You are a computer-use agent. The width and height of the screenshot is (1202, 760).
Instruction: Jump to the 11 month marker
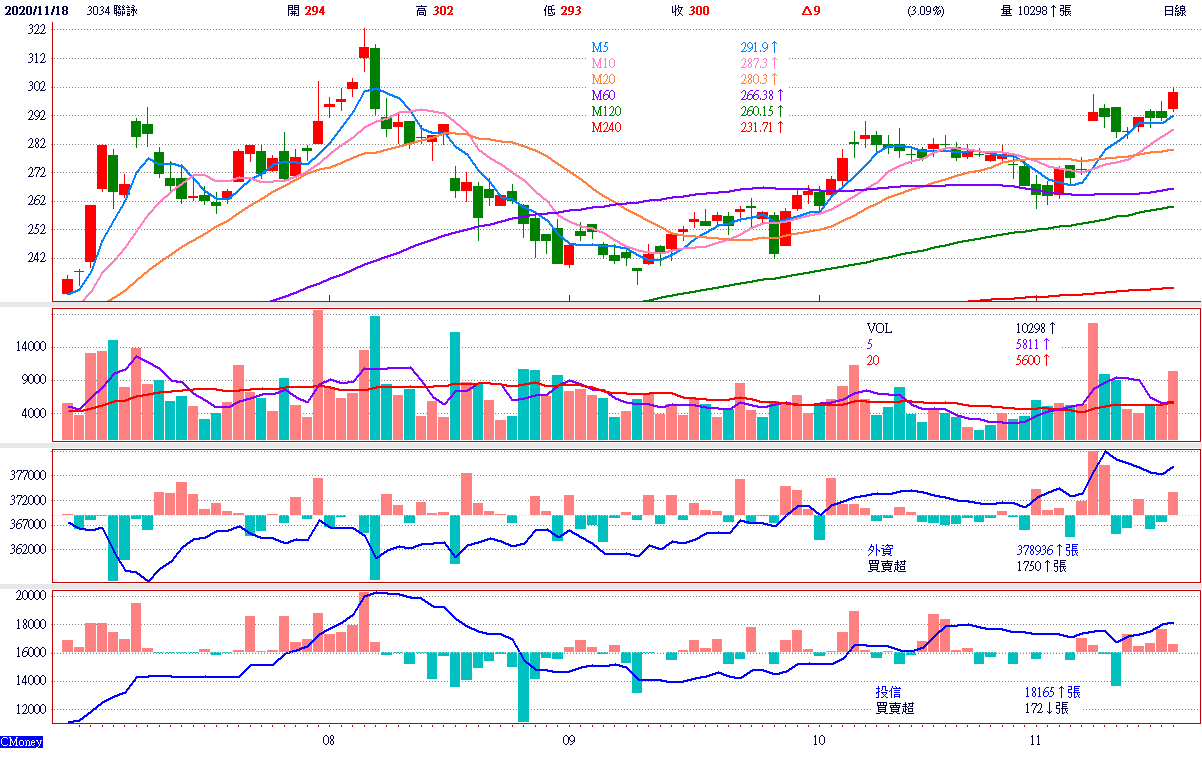click(1034, 741)
